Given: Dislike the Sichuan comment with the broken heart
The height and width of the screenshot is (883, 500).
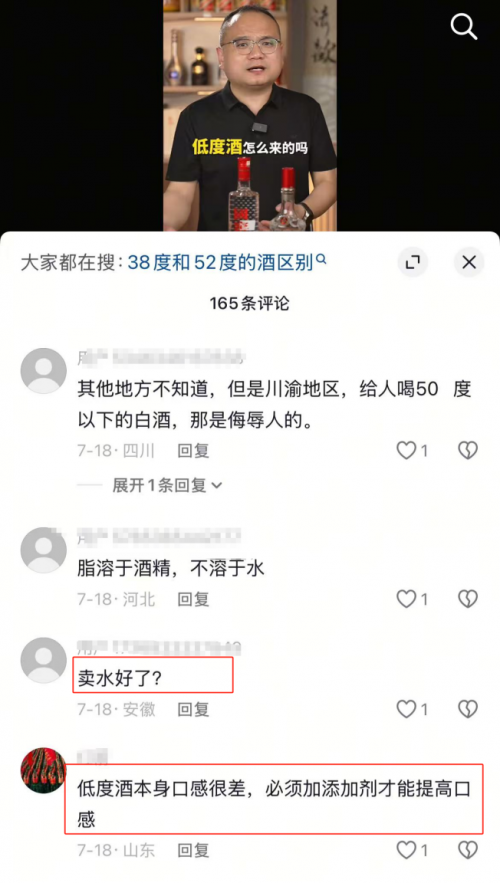Looking at the screenshot, I should click(x=467, y=451).
